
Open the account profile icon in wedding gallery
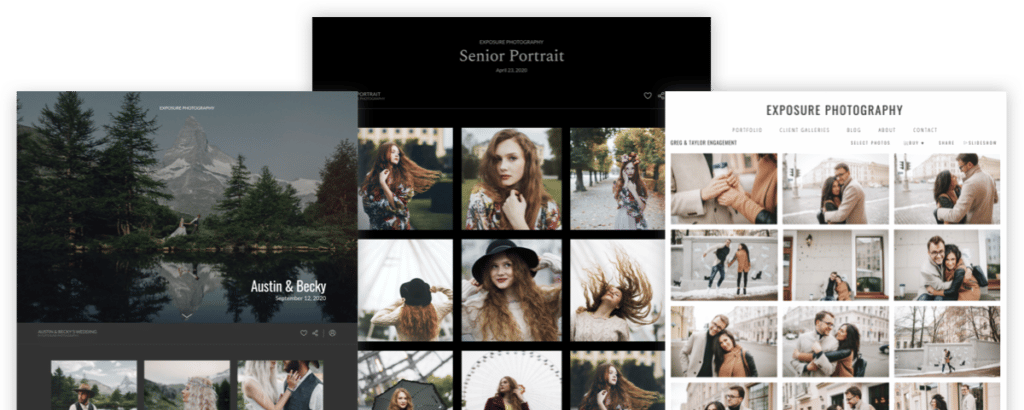click(x=332, y=333)
